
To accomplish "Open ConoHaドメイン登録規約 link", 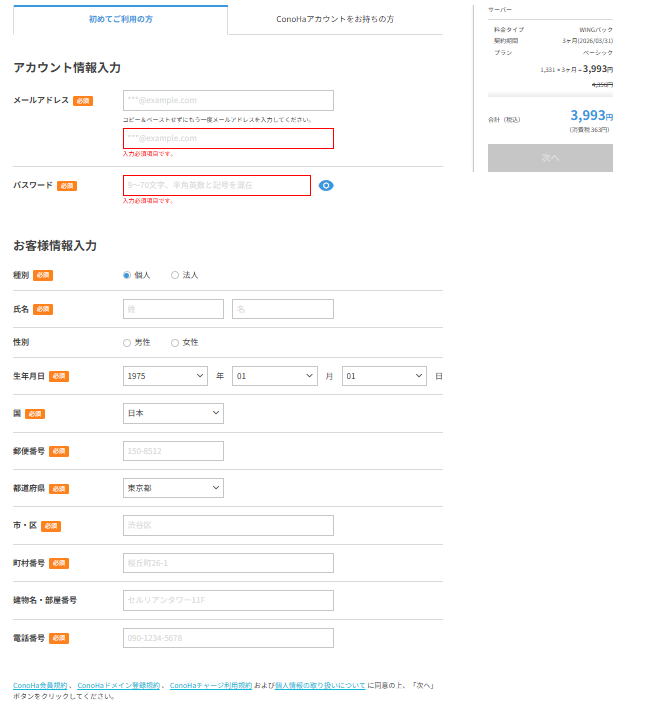I will [119, 685].
